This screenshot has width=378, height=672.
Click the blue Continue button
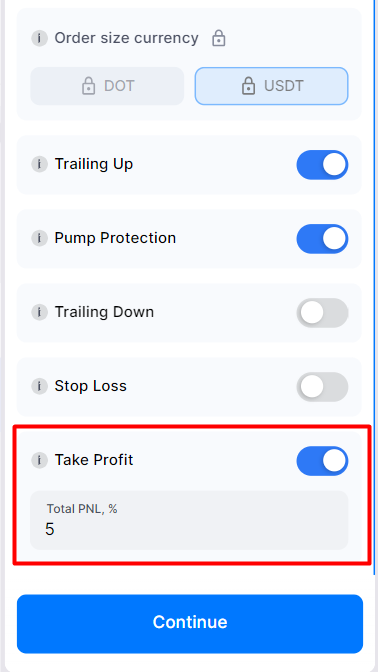pyautogui.click(x=190, y=624)
